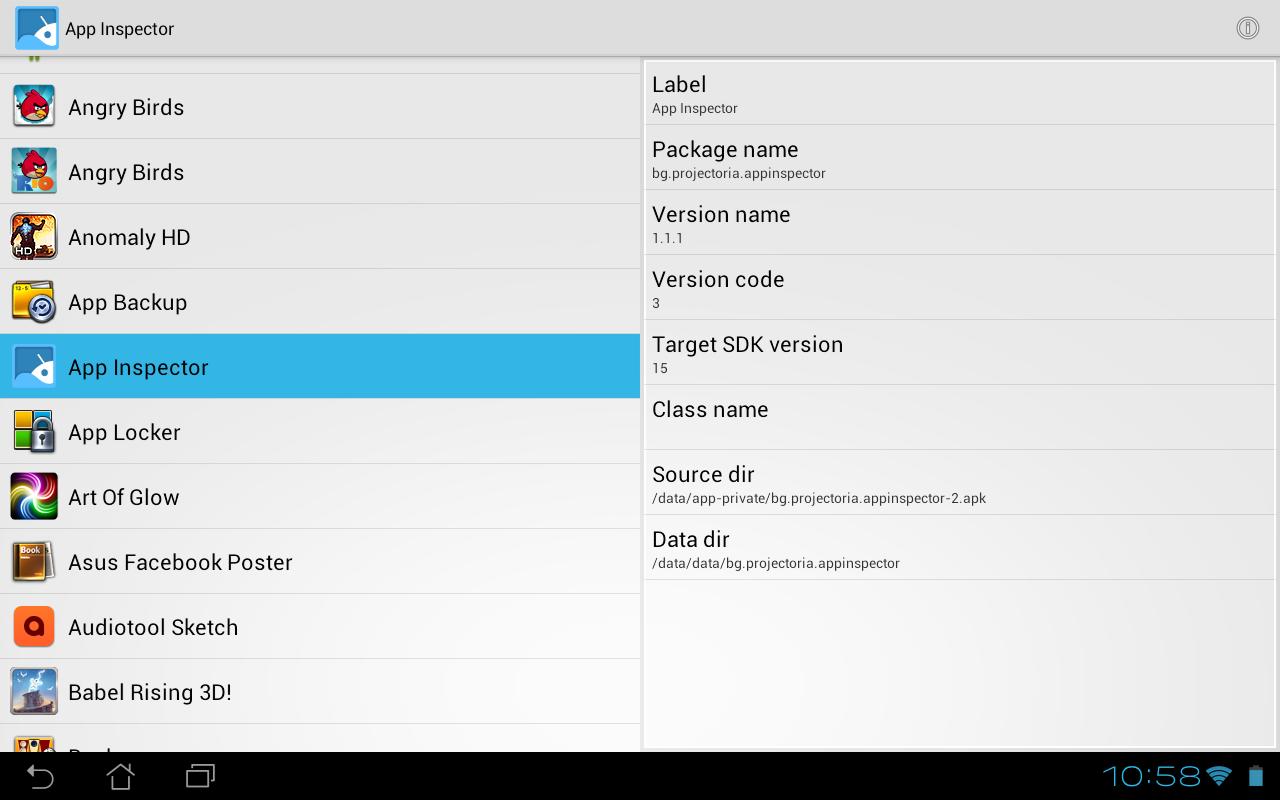Click the highlighted App Inspector list icon
Image resolution: width=1280 pixels, height=800 pixels.
pyautogui.click(x=34, y=366)
